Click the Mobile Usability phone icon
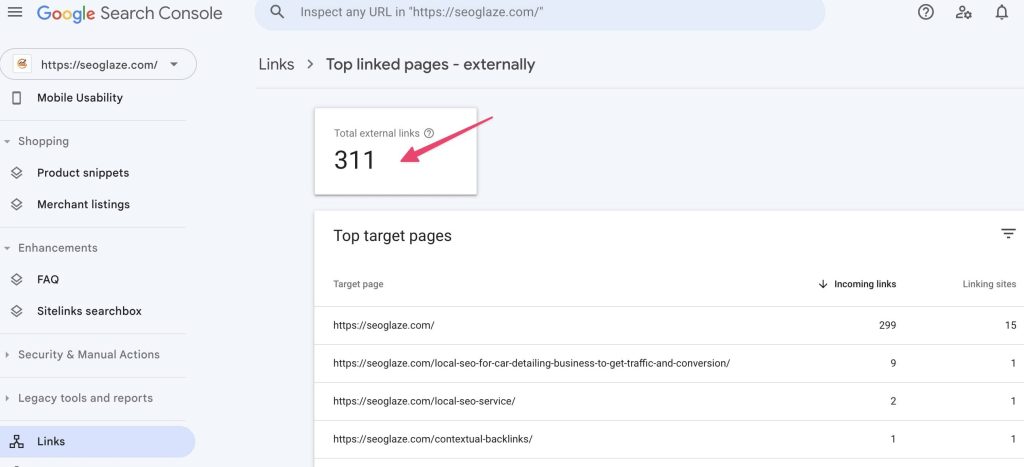 pos(17,98)
